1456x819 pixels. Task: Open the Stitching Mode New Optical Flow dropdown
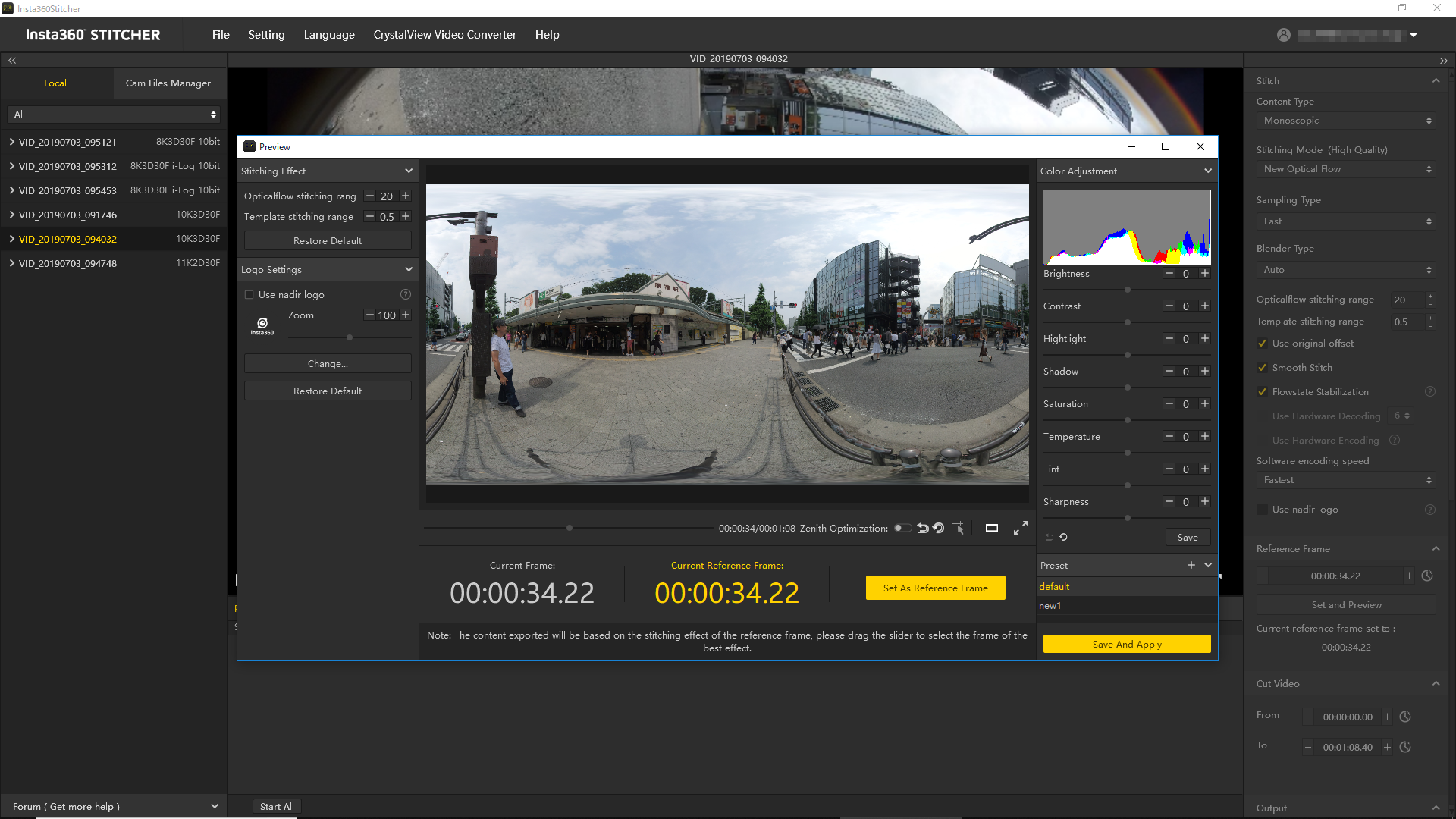(1345, 169)
